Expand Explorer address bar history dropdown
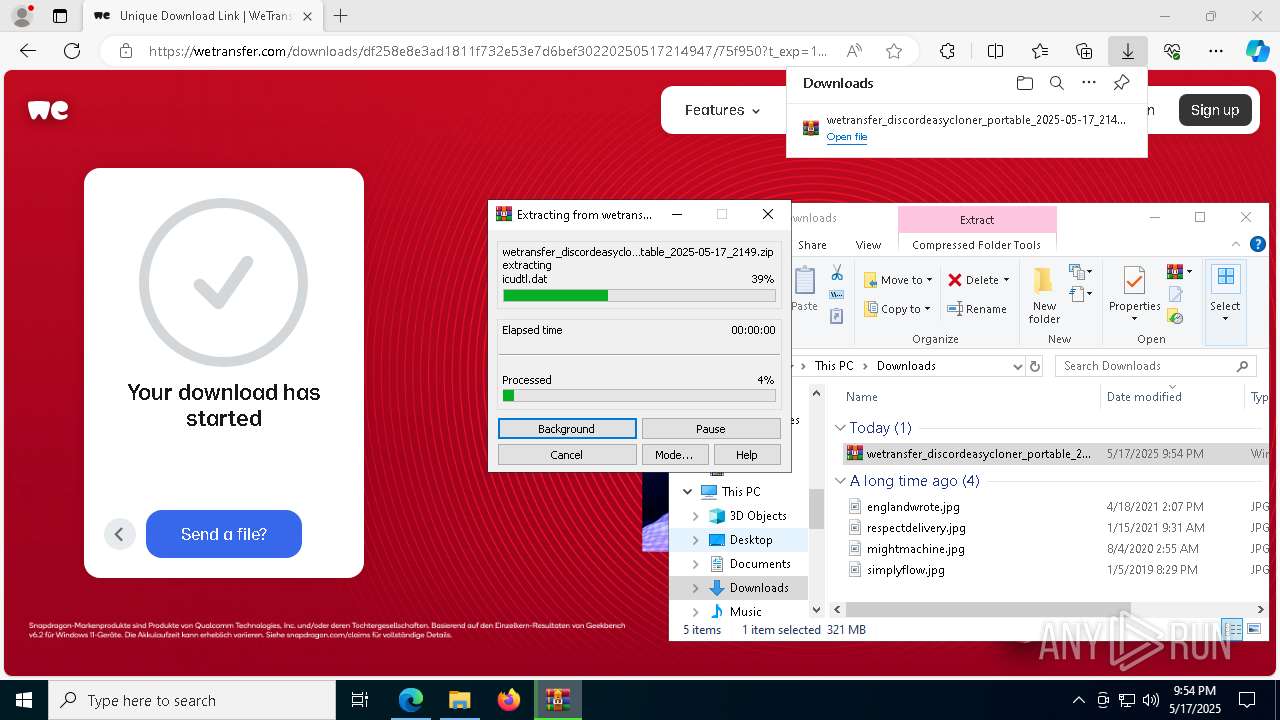Image resolution: width=1280 pixels, height=720 pixels. coord(1019,366)
